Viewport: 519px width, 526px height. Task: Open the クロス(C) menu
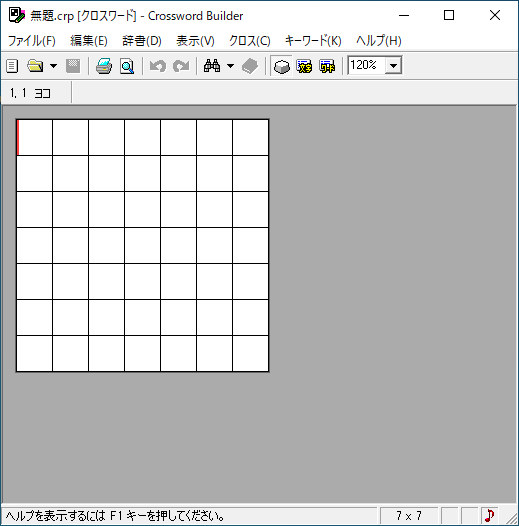250,41
